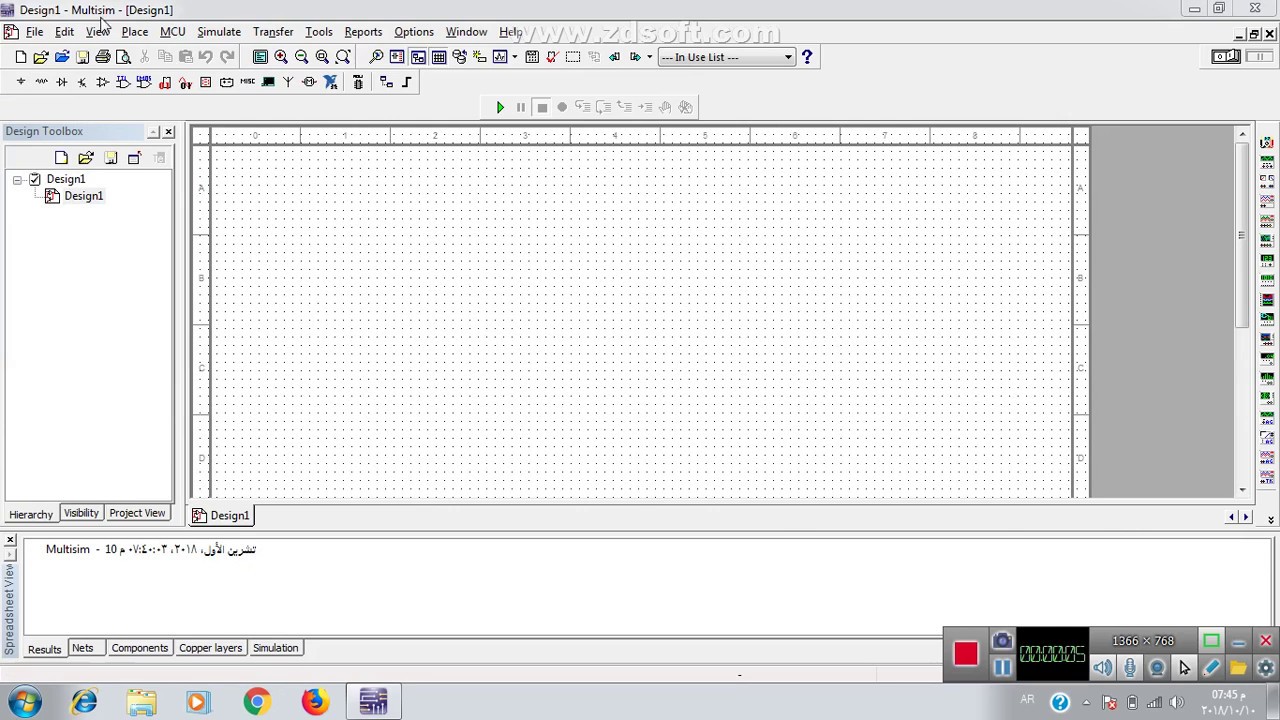Screen dimensions: 1280x720
Task: Place a bus on the schematic
Action: click(406, 82)
